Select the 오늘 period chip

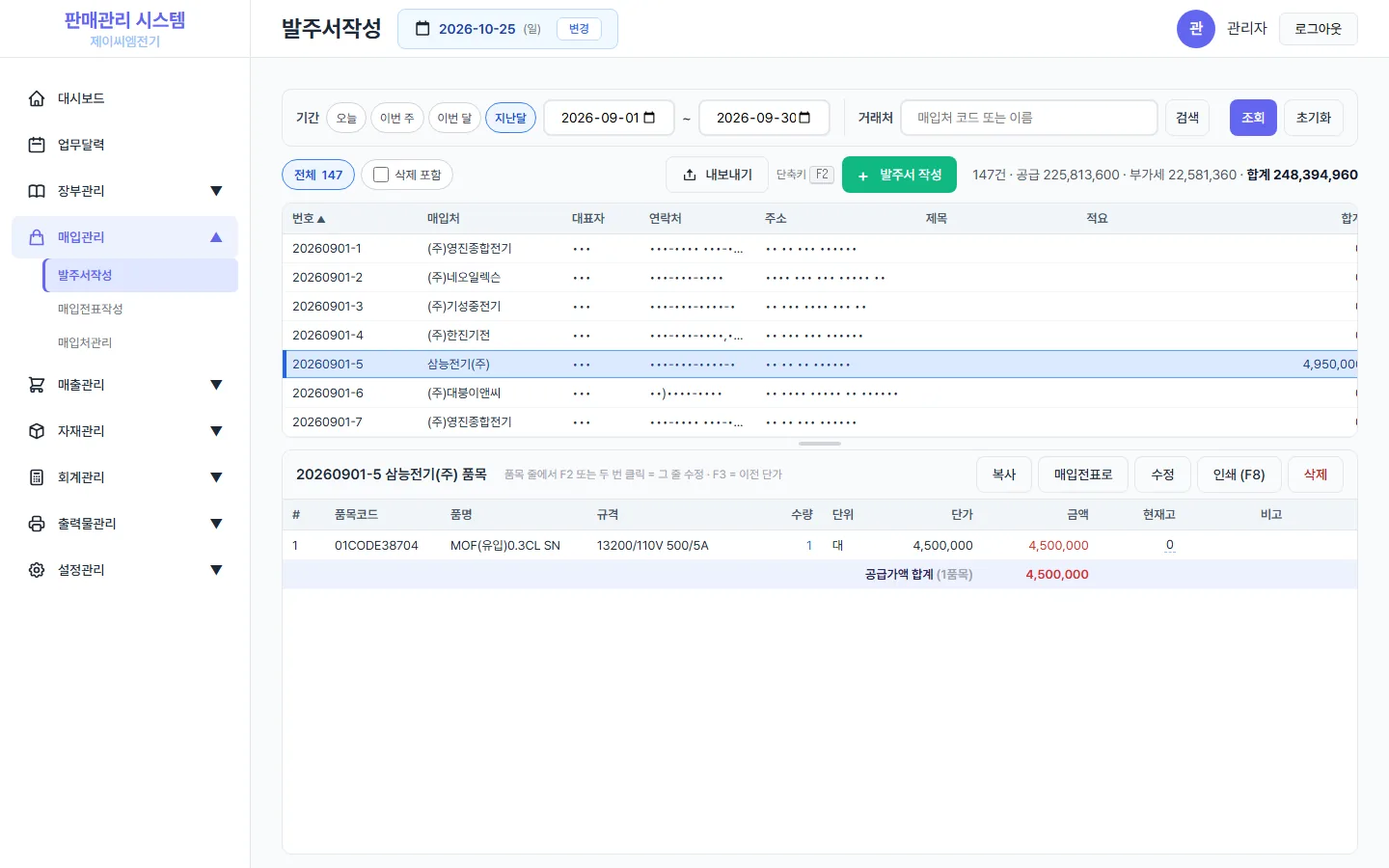click(346, 118)
